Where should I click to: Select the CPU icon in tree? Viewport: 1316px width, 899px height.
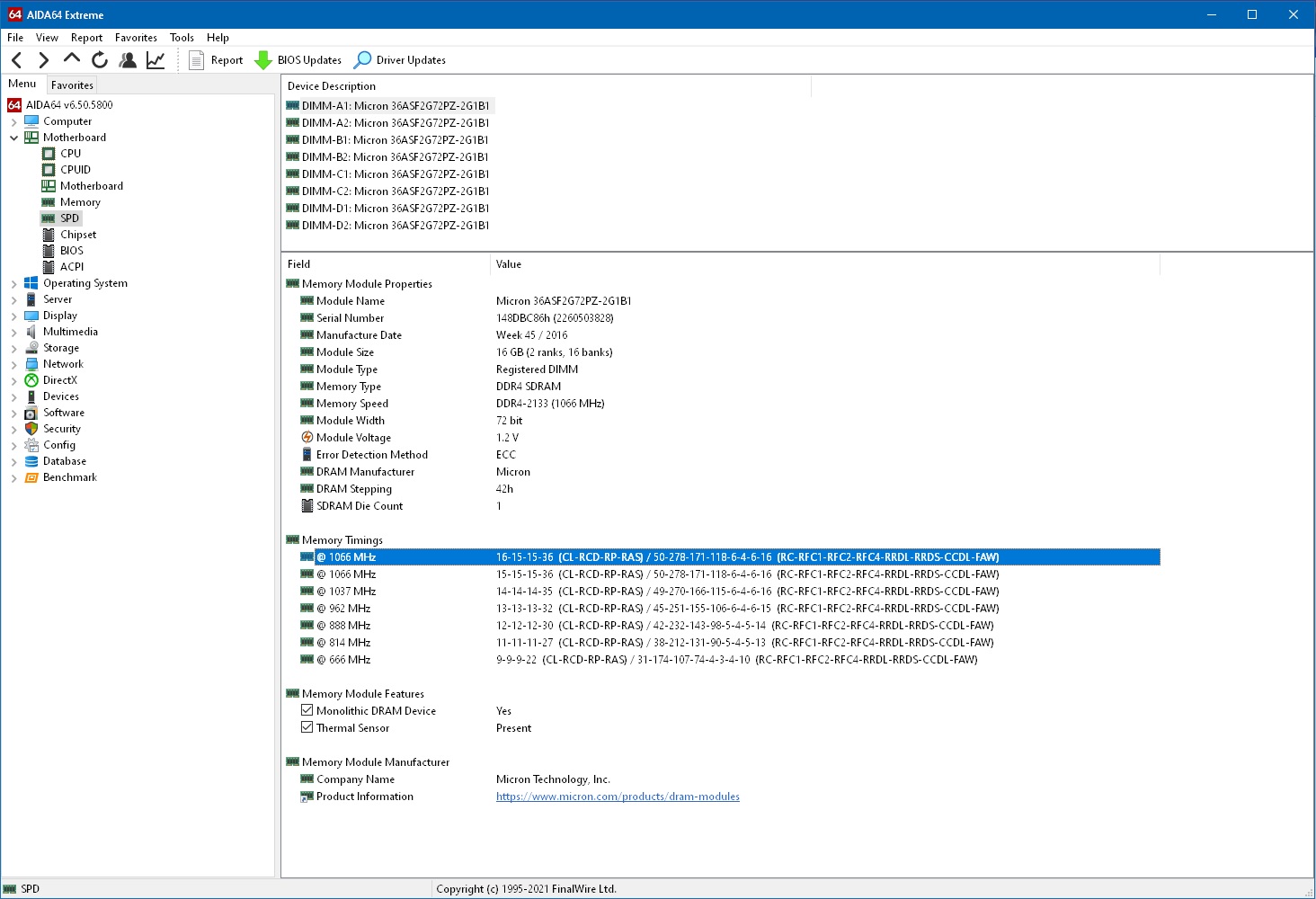[49, 154]
